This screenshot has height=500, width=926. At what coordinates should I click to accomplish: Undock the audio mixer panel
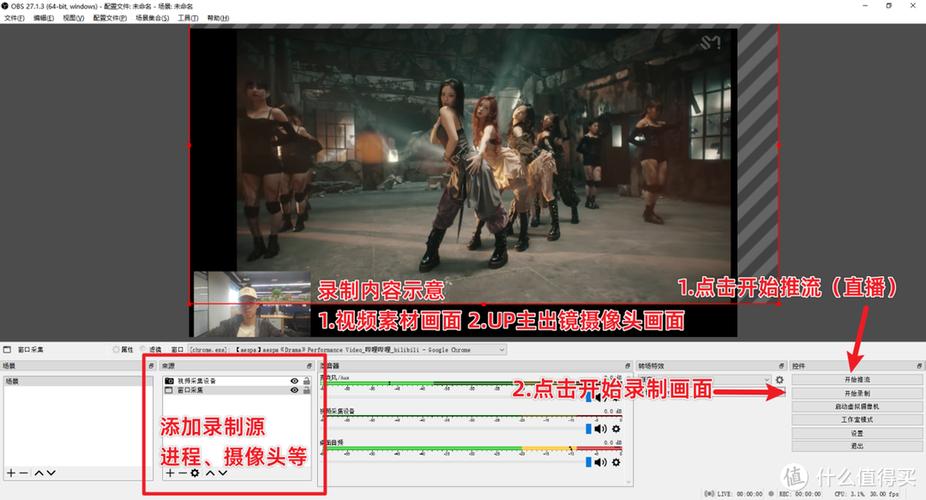[628, 366]
